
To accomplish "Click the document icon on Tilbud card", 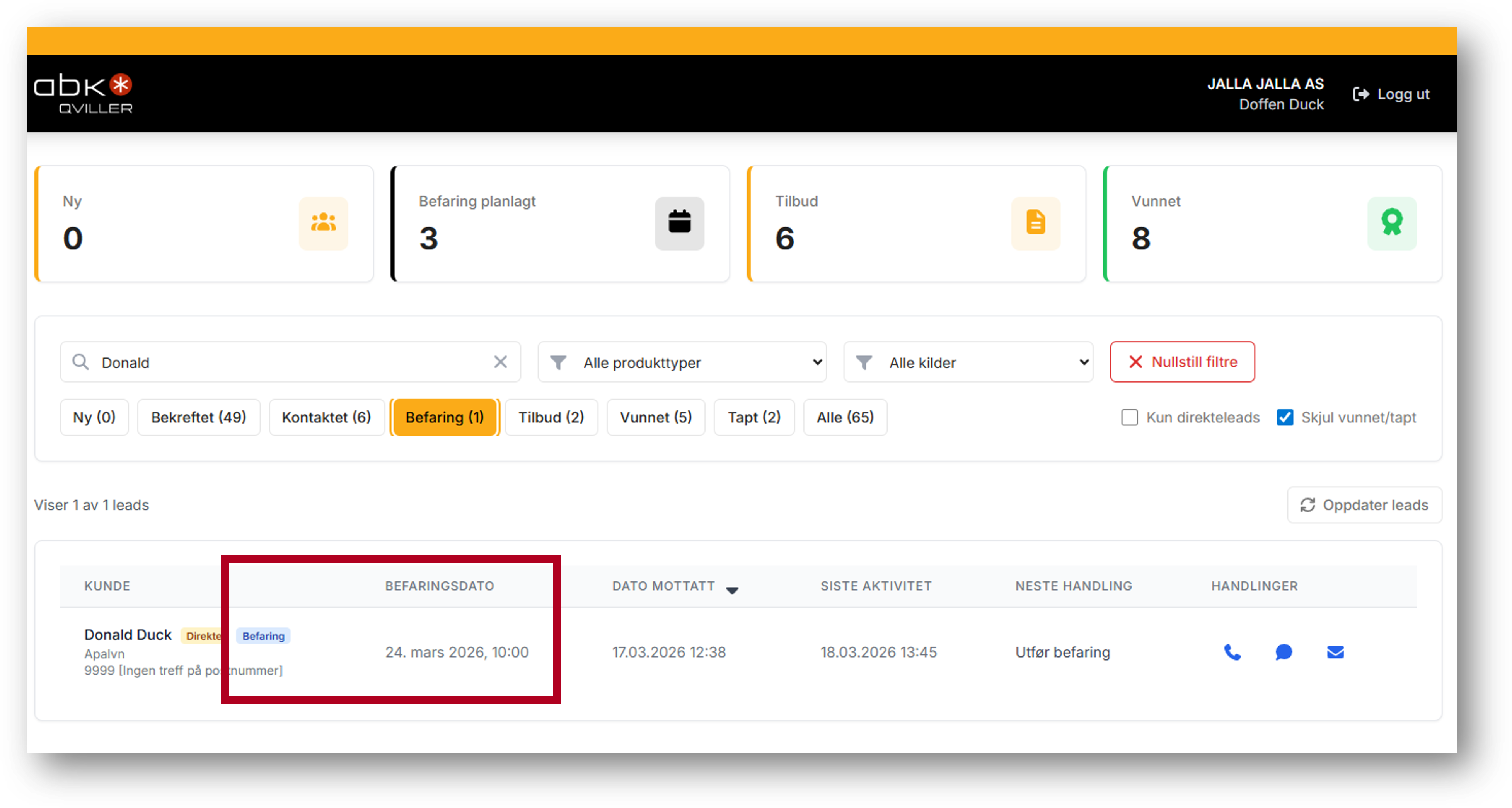I will click(x=1035, y=223).
